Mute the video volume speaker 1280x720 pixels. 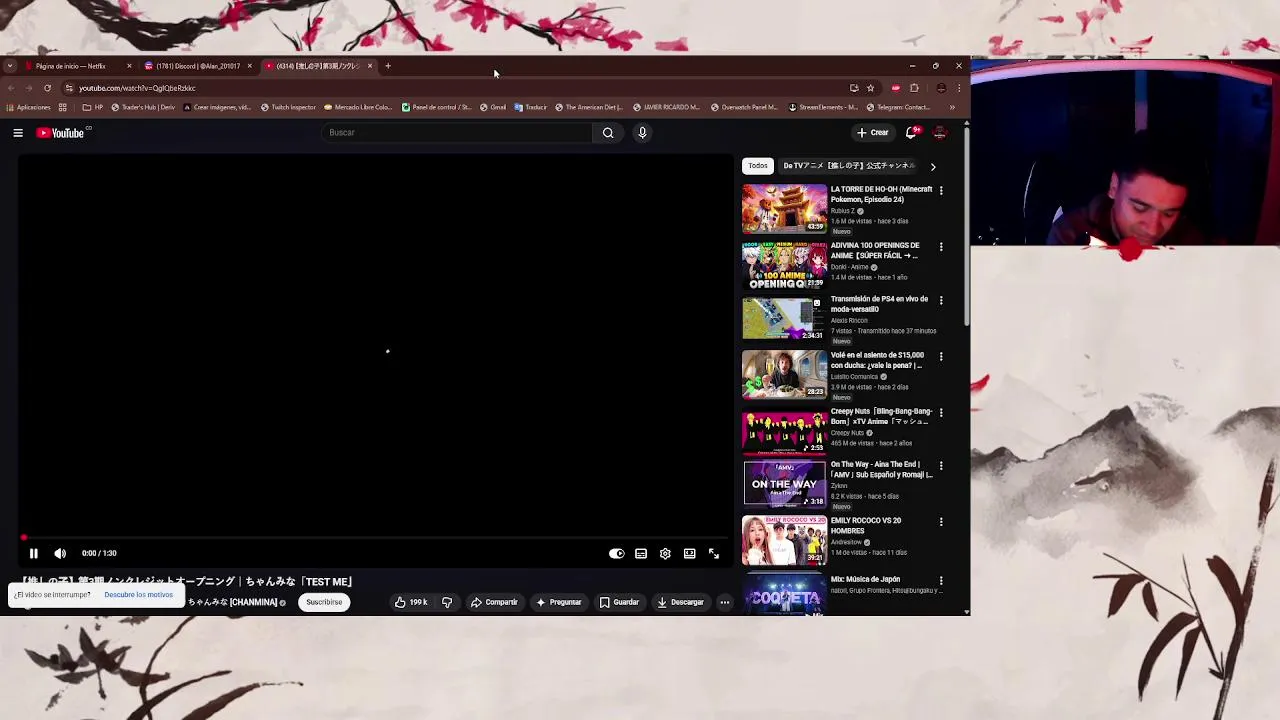point(60,553)
